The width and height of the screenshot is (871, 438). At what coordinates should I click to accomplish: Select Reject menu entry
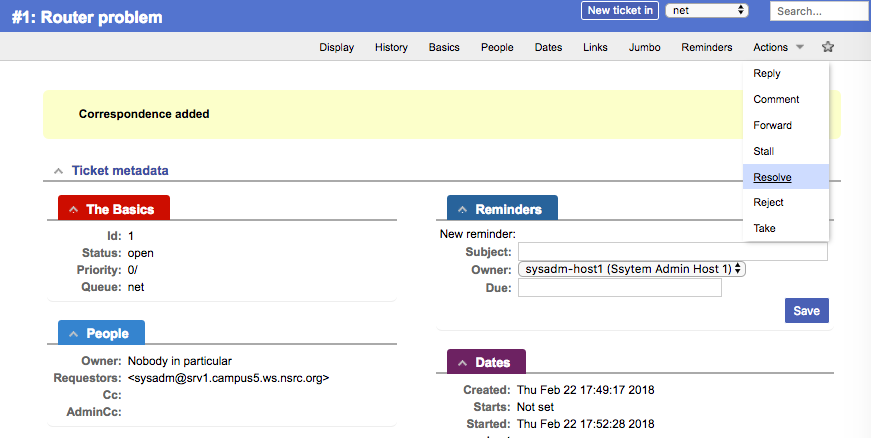pyautogui.click(x=768, y=202)
